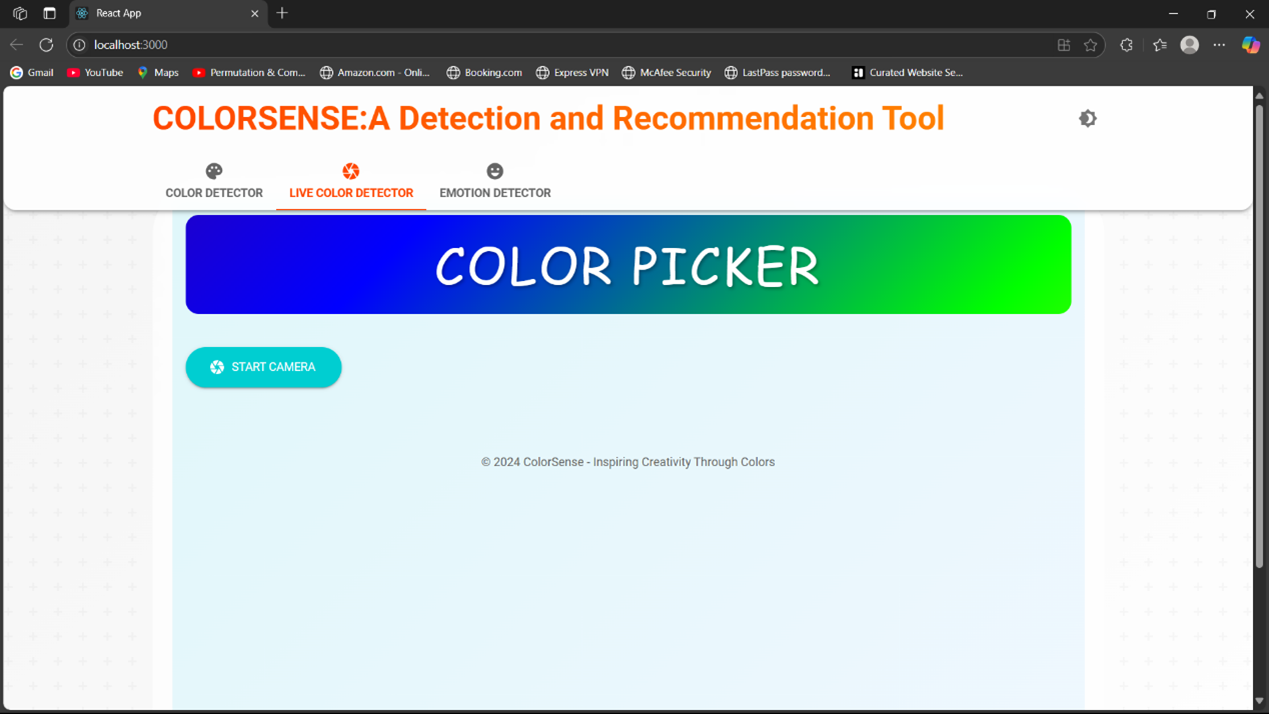1269x714 pixels.
Task: Select the Live Color Detector tab
Action: [x=351, y=182]
